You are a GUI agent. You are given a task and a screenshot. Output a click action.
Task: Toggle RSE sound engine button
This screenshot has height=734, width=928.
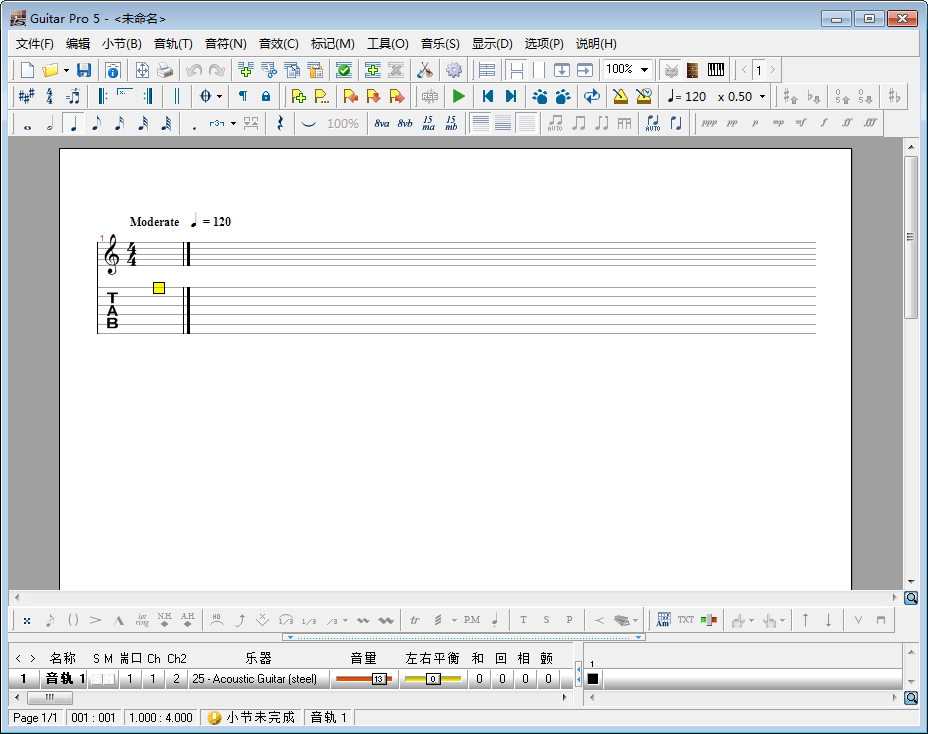tap(430, 96)
